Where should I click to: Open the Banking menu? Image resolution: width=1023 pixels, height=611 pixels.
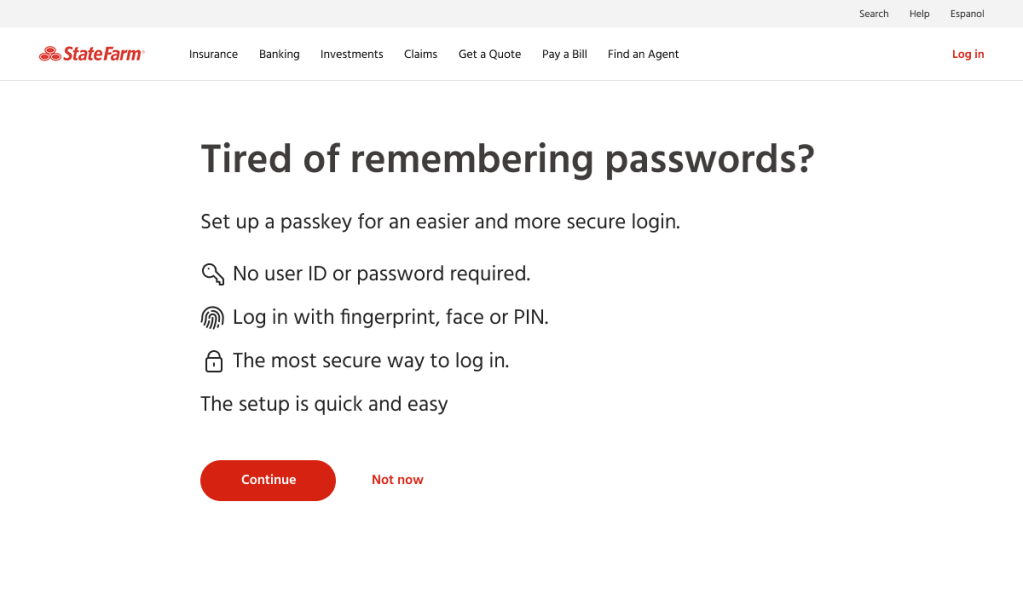279,54
